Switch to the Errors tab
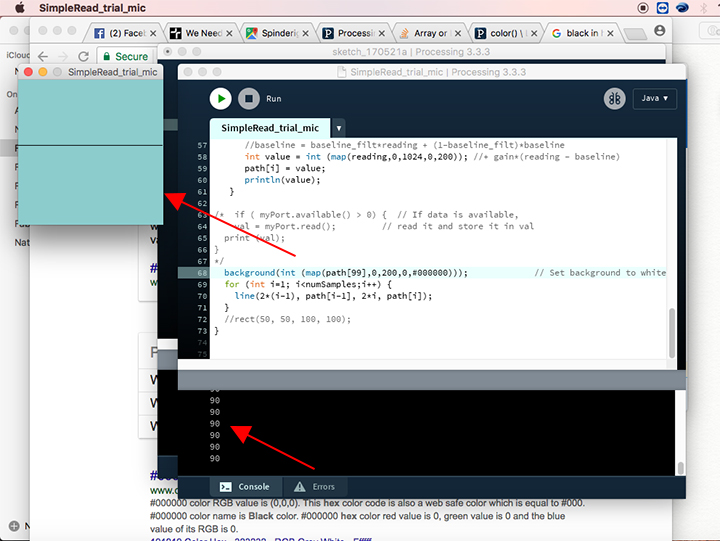720x541 pixels. click(315, 487)
